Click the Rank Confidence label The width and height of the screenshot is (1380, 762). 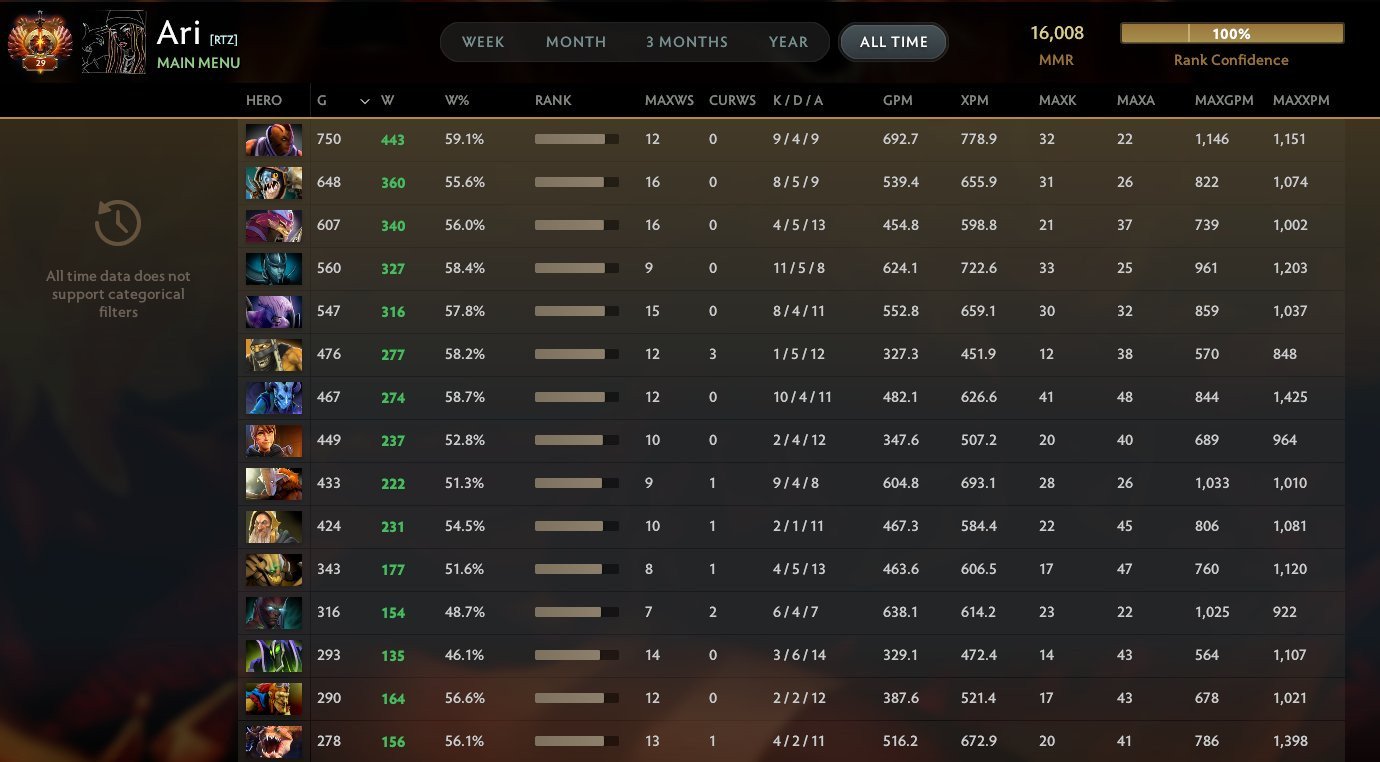(x=1231, y=60)
